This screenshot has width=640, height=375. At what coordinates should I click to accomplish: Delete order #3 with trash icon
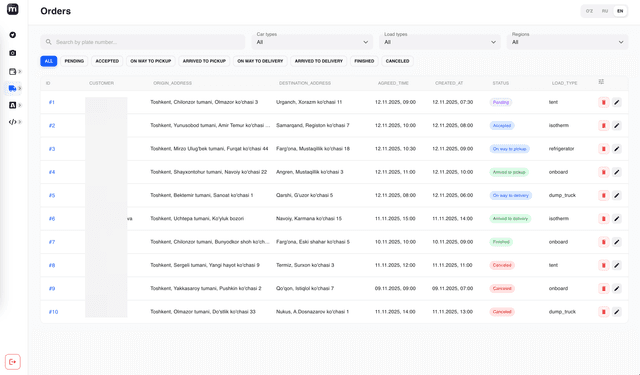click(x=604, y=149)
